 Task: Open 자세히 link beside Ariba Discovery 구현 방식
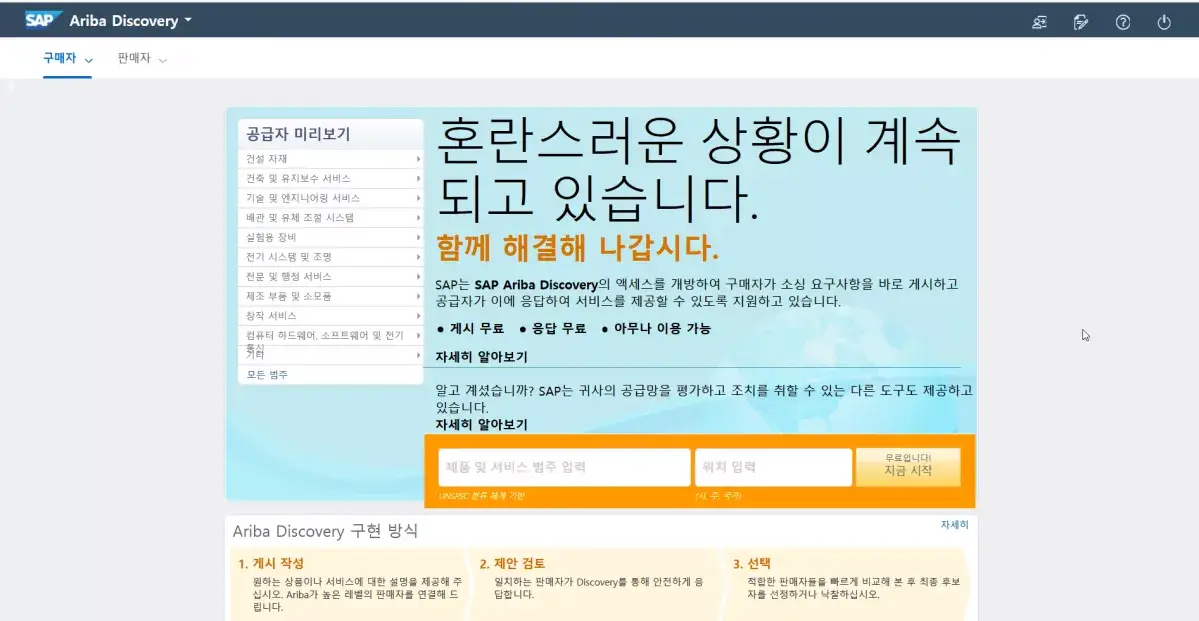point(954,525)
